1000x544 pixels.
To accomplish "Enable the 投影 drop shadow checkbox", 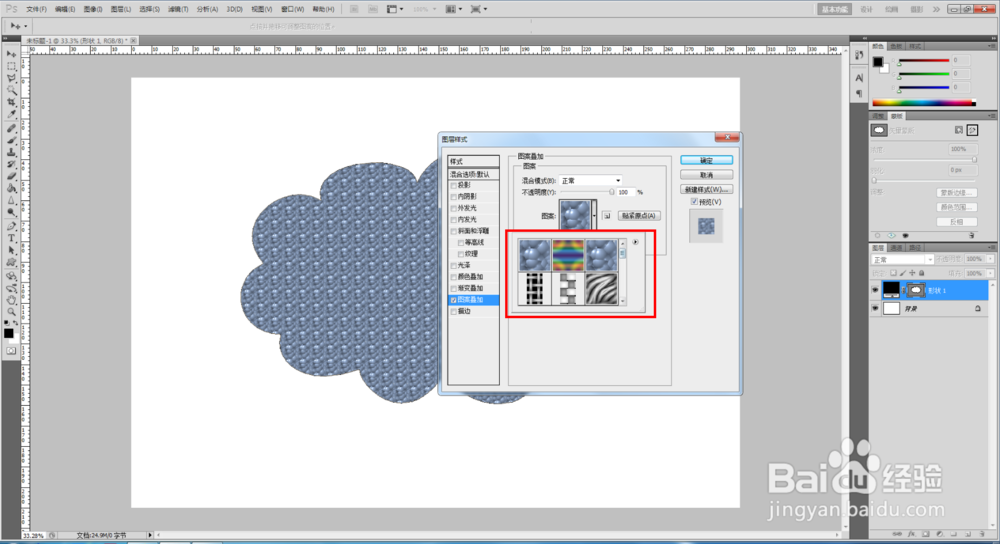I will click(x=453, y=186).
